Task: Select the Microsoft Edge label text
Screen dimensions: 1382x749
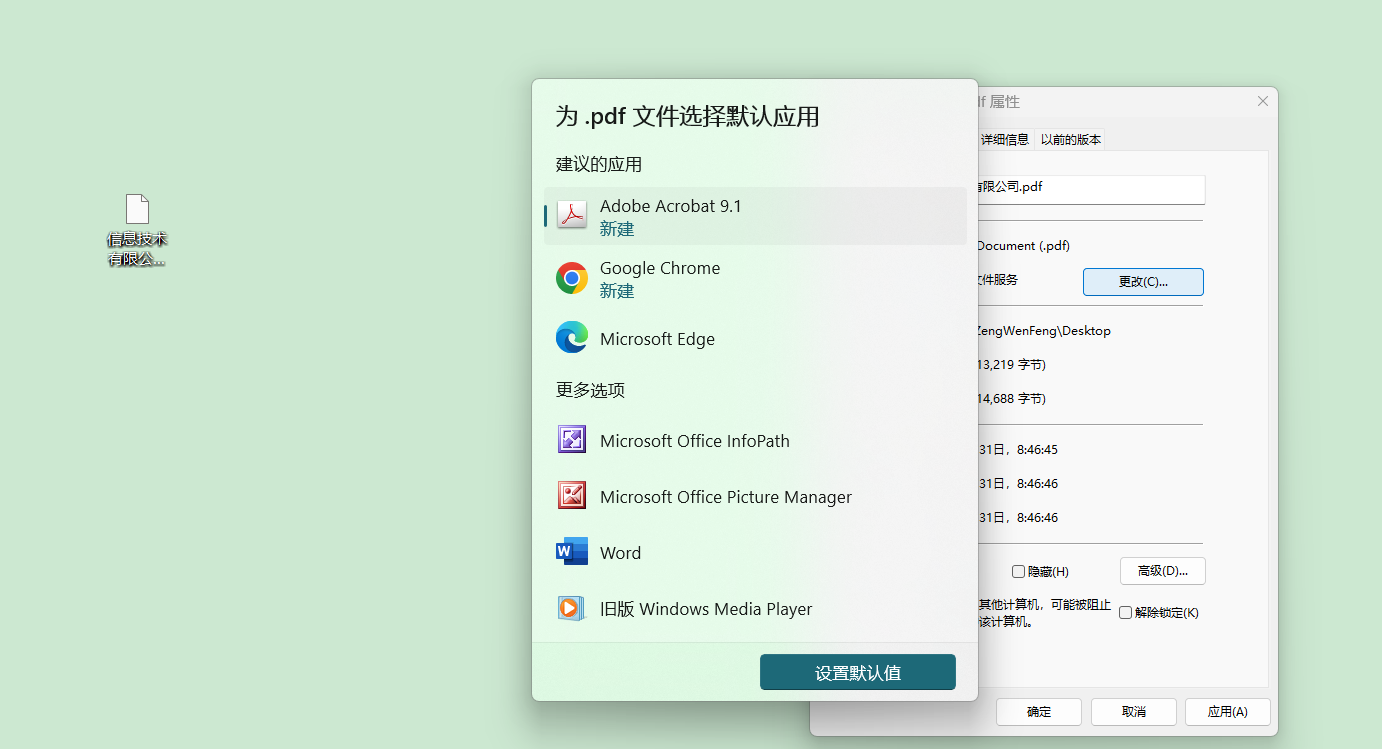Action: [x=657, y=339]
